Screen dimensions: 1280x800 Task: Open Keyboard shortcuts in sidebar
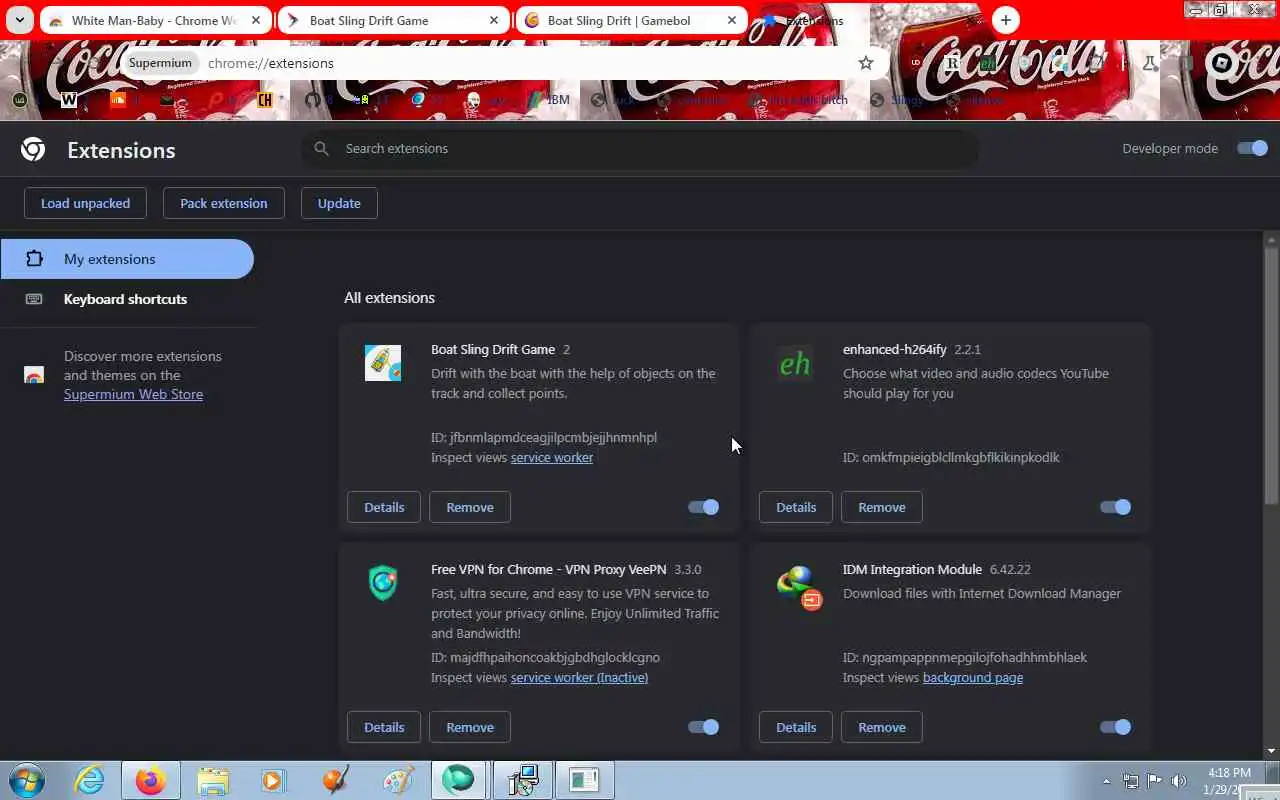(x=127, y=299)
